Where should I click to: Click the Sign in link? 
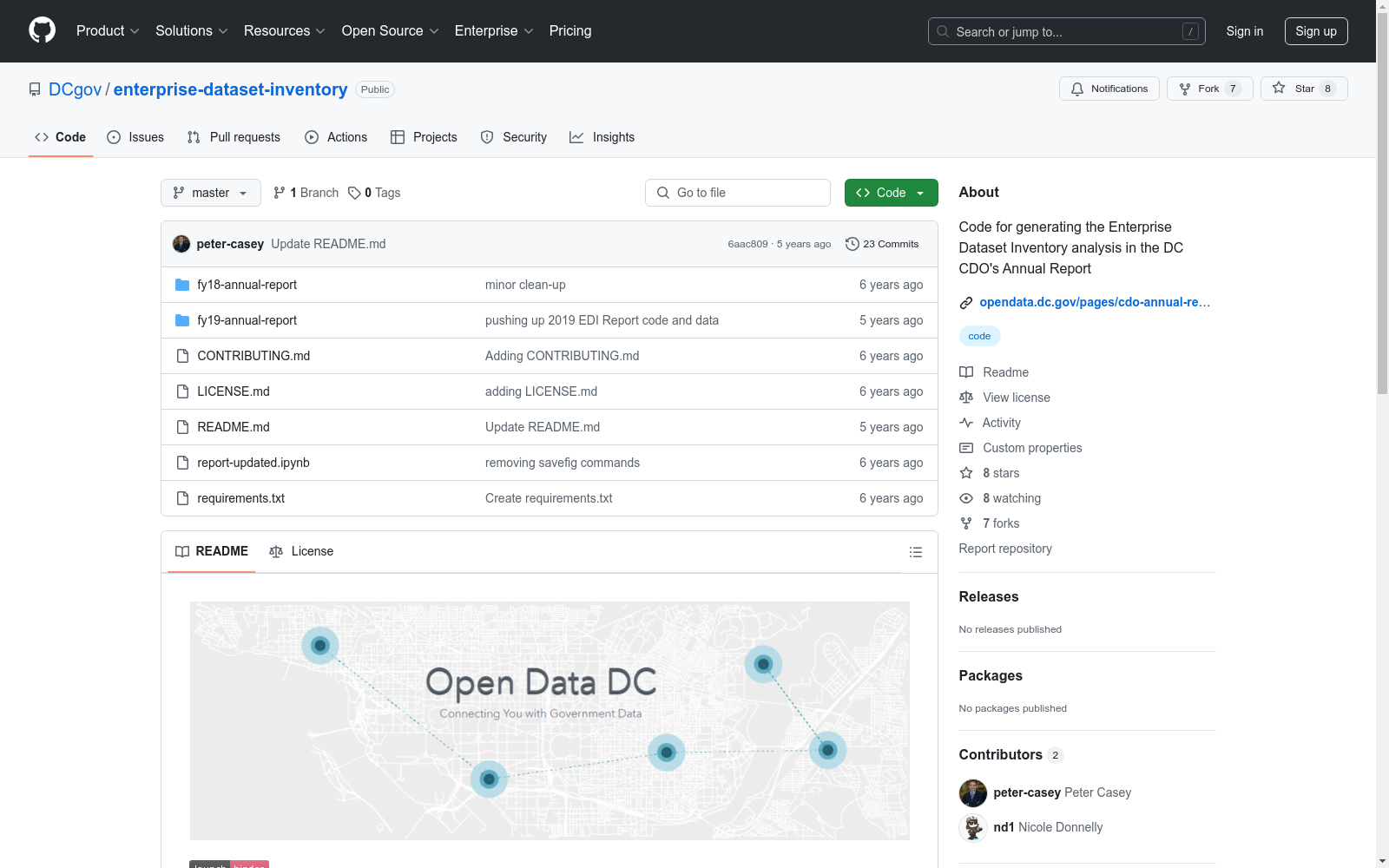coord(1245,31)
